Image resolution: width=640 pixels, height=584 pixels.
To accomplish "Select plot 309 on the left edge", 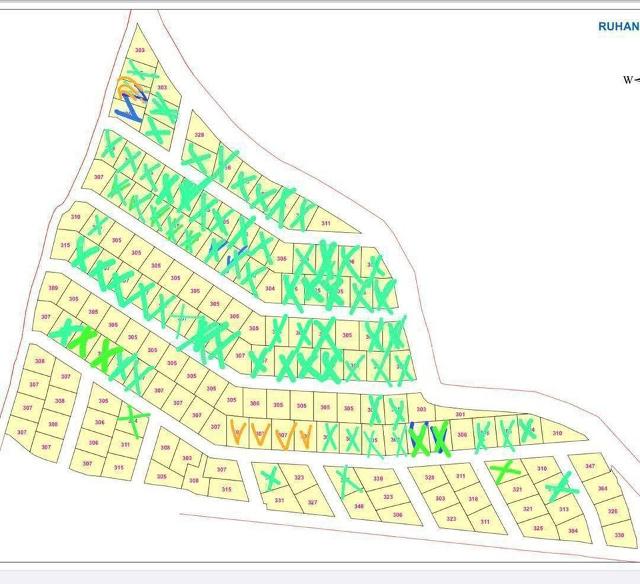I will tap(53, 287).
